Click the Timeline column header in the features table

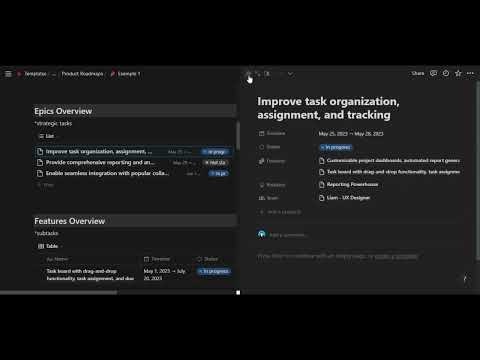[x=157, y=259]
